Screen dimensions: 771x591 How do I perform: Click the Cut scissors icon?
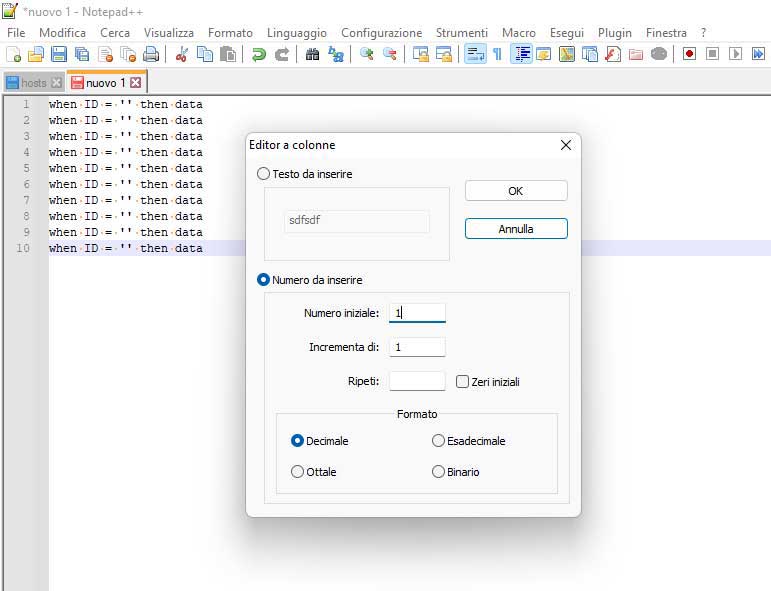click(182, 54)
